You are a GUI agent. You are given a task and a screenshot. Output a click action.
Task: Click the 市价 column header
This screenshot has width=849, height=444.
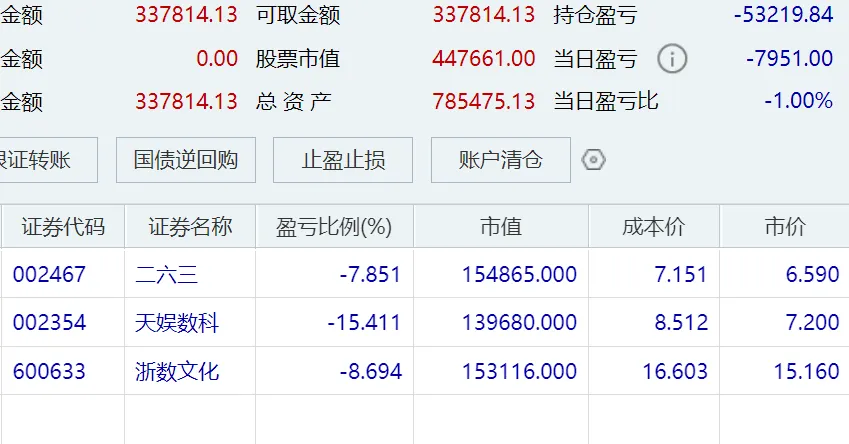point(784,227)
